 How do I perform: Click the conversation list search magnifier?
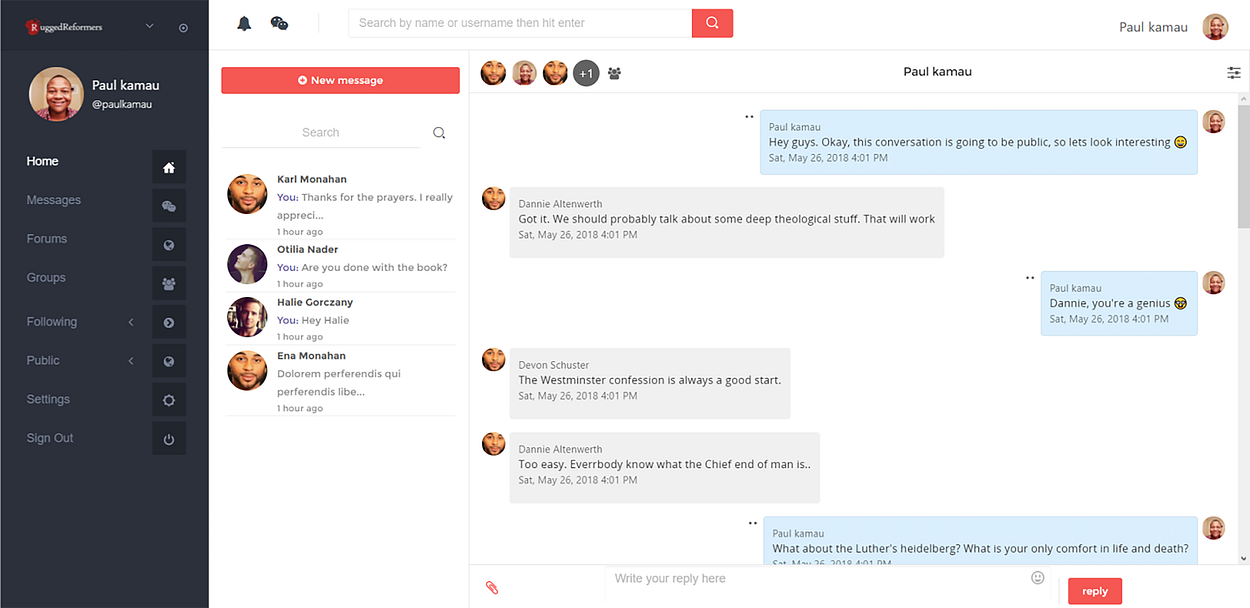439,133
